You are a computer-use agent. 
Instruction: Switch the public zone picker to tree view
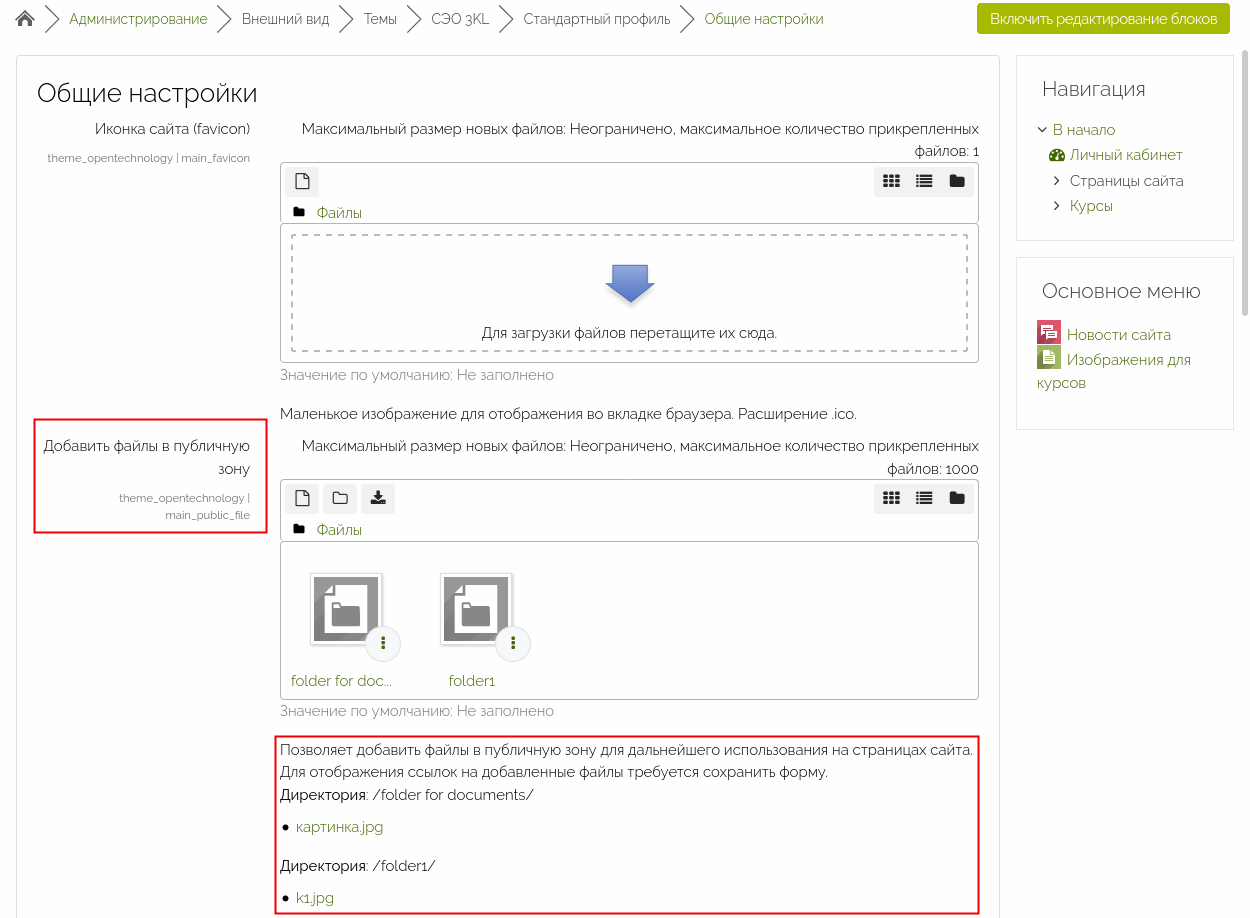click(957, 498)
